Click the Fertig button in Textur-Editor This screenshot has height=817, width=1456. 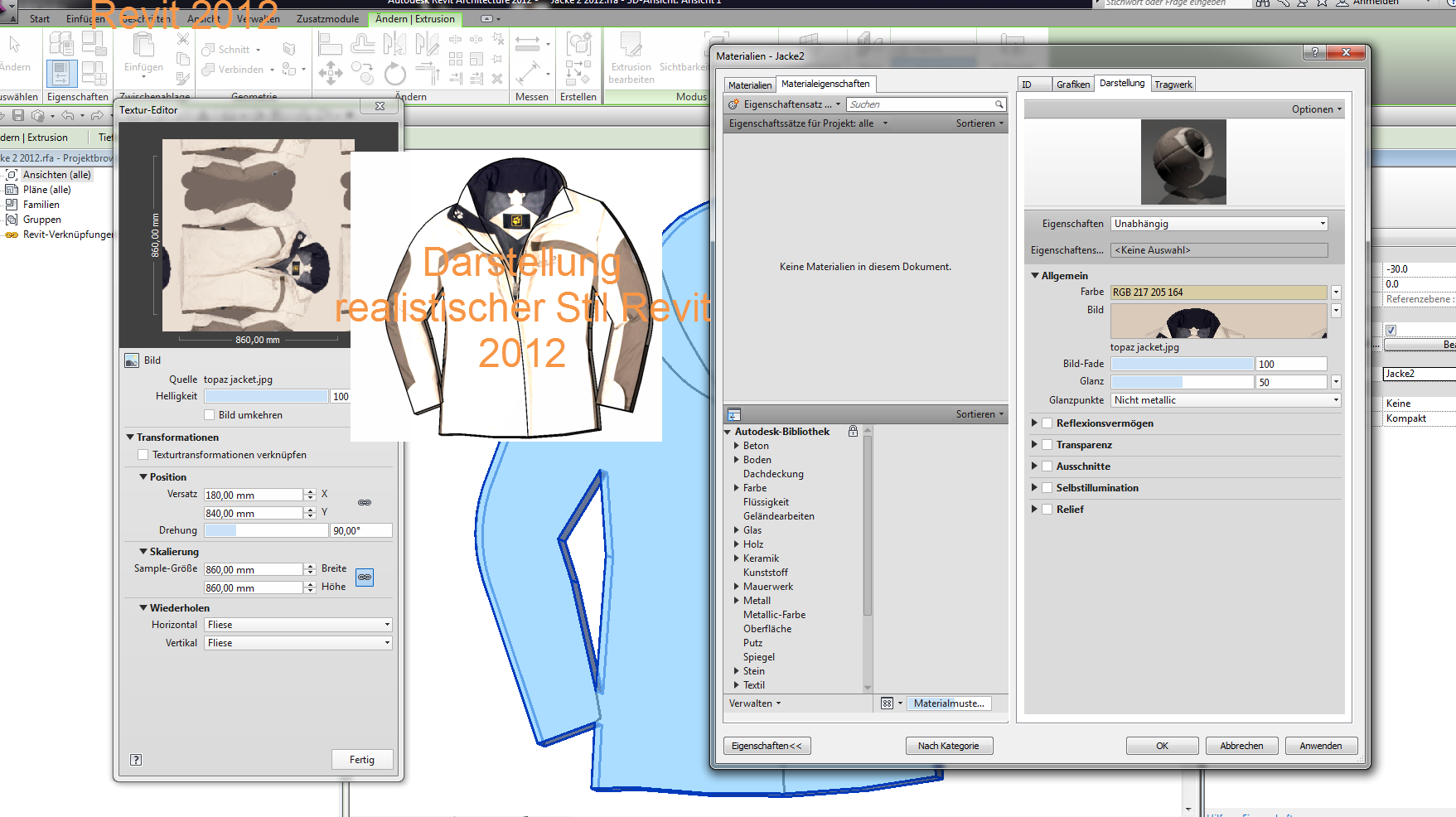362,760
